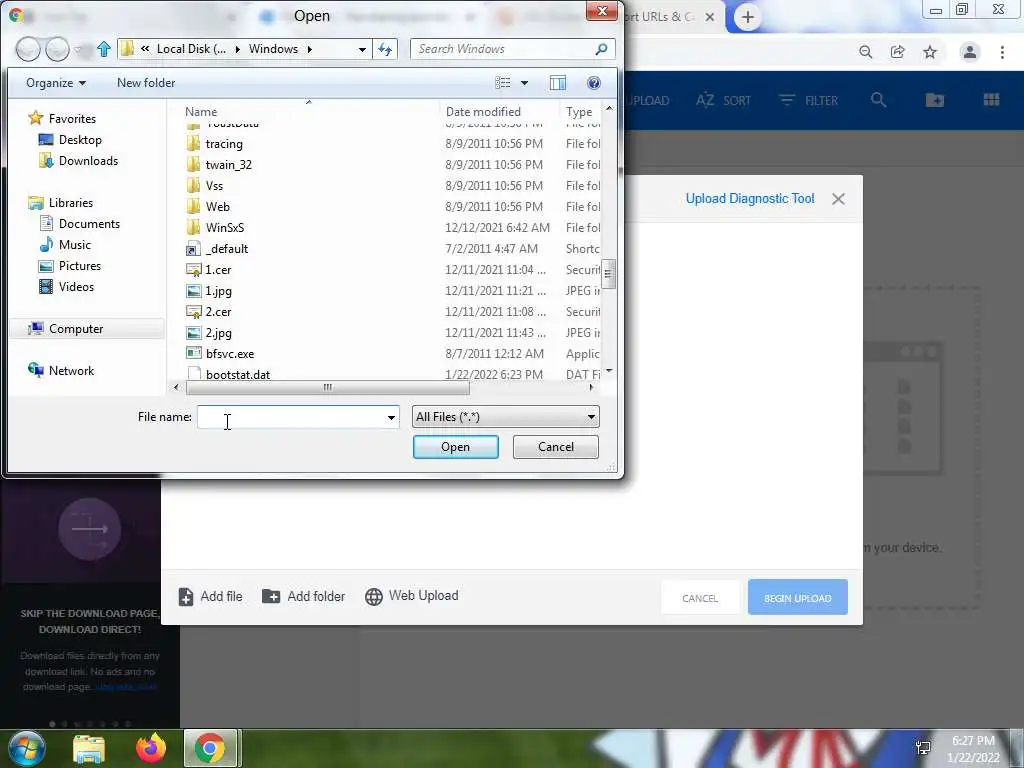
Task: Select Documents under Libraries
Action: coord(80,224)
